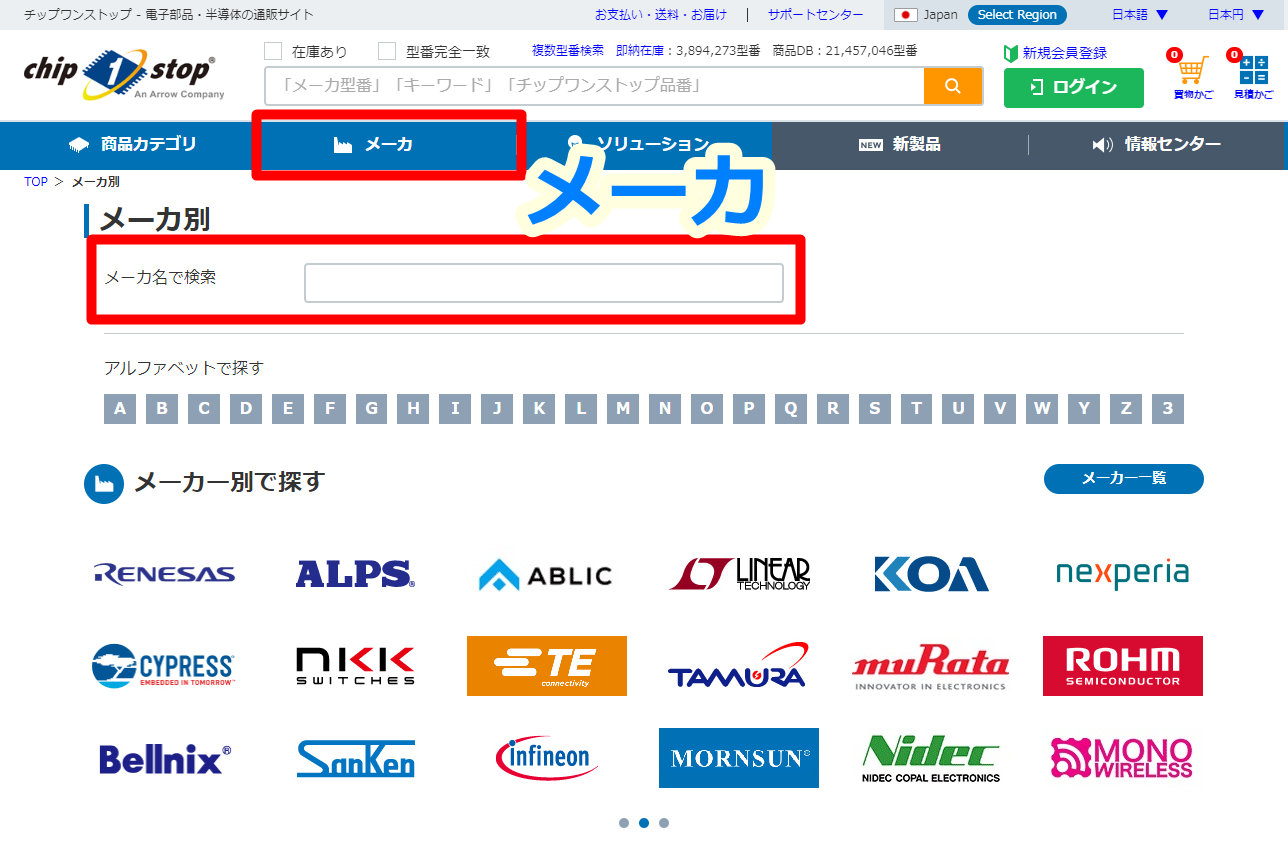Choose the Infineon manufacturer logo
Screen dimensions: 1288x859
pos(546,758)
